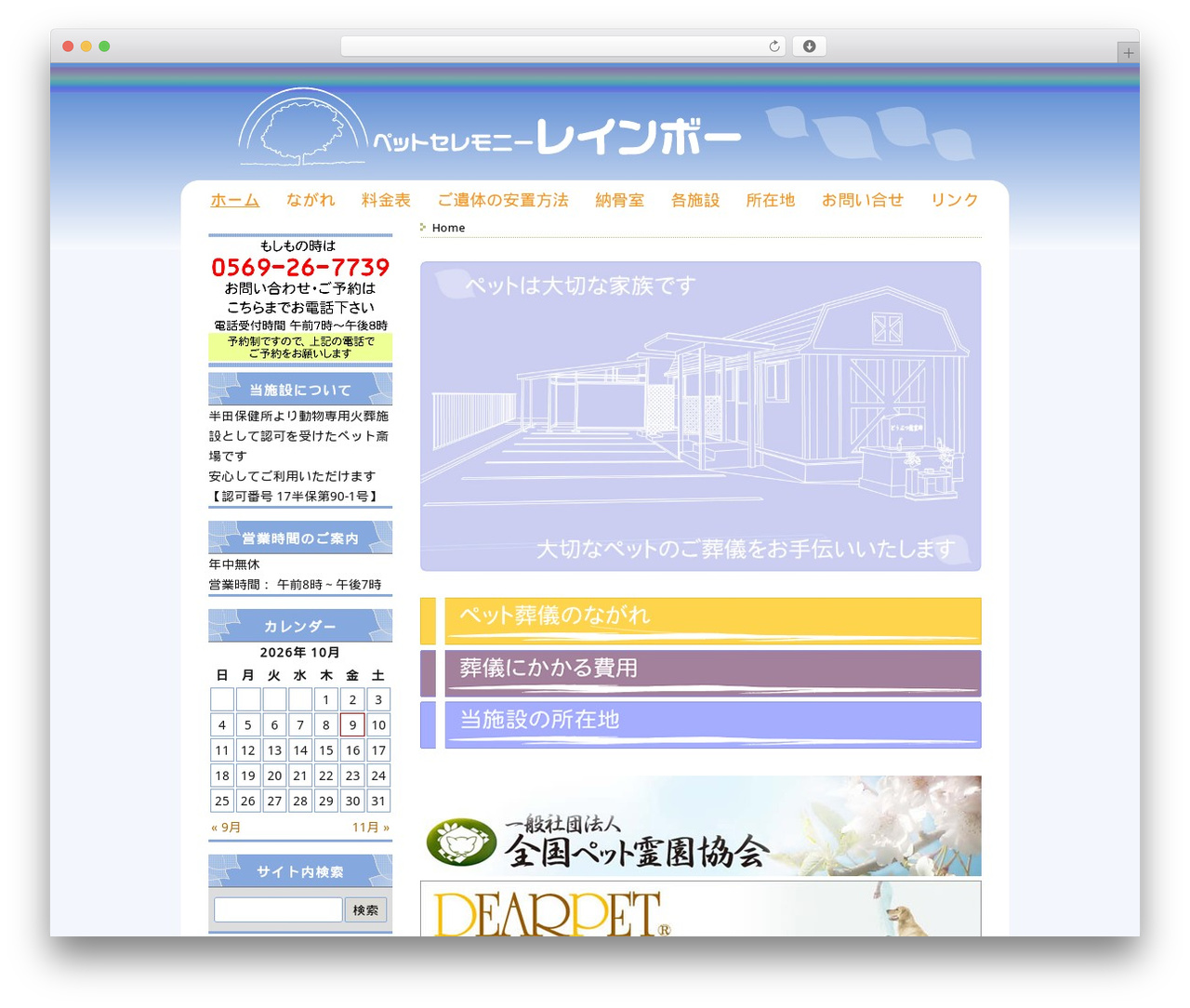Image resolution: width=1190 pixels, height=1008 pixels.
Task: Select calendar date 31
Action: [x=378, y=801]
